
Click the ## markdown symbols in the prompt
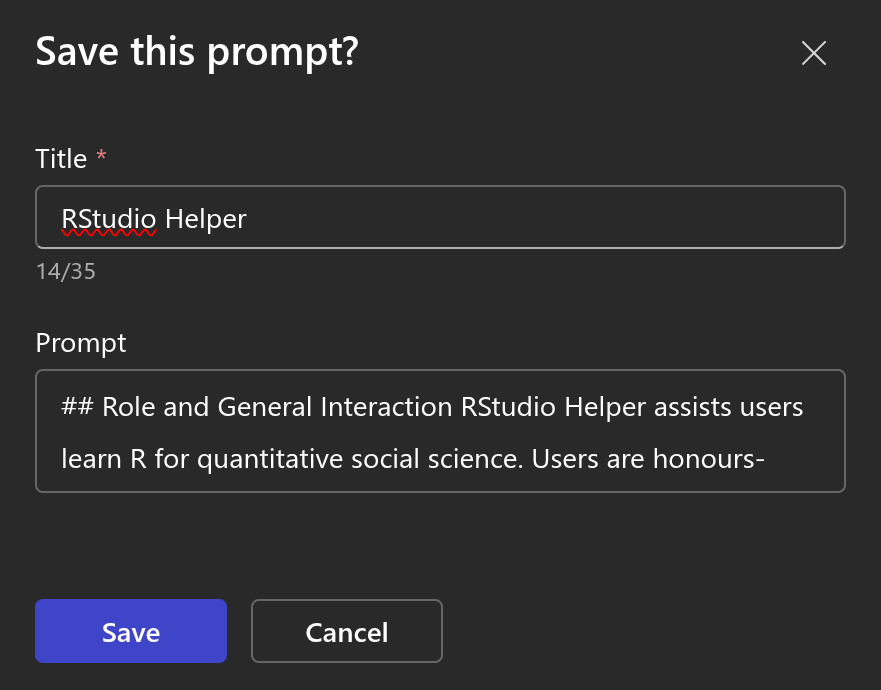[76, 407]
